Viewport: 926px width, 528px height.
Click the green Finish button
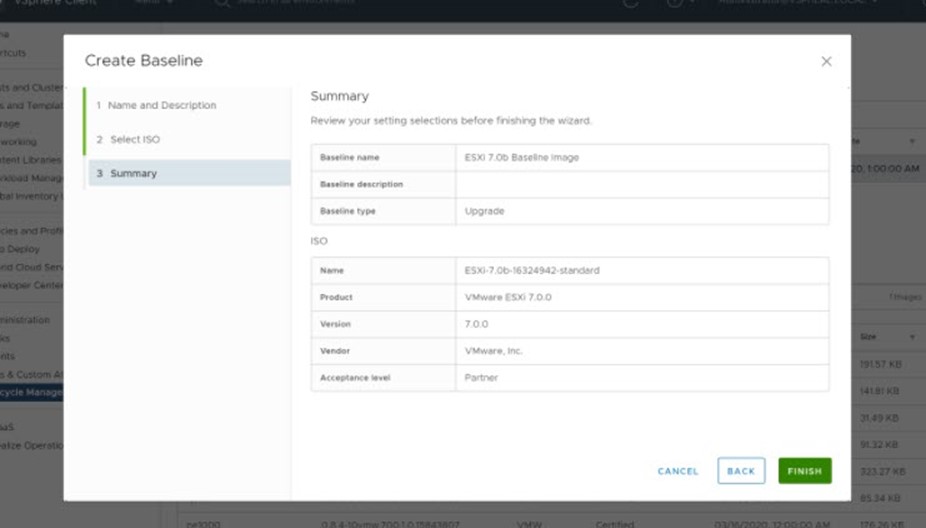(804, 471)
